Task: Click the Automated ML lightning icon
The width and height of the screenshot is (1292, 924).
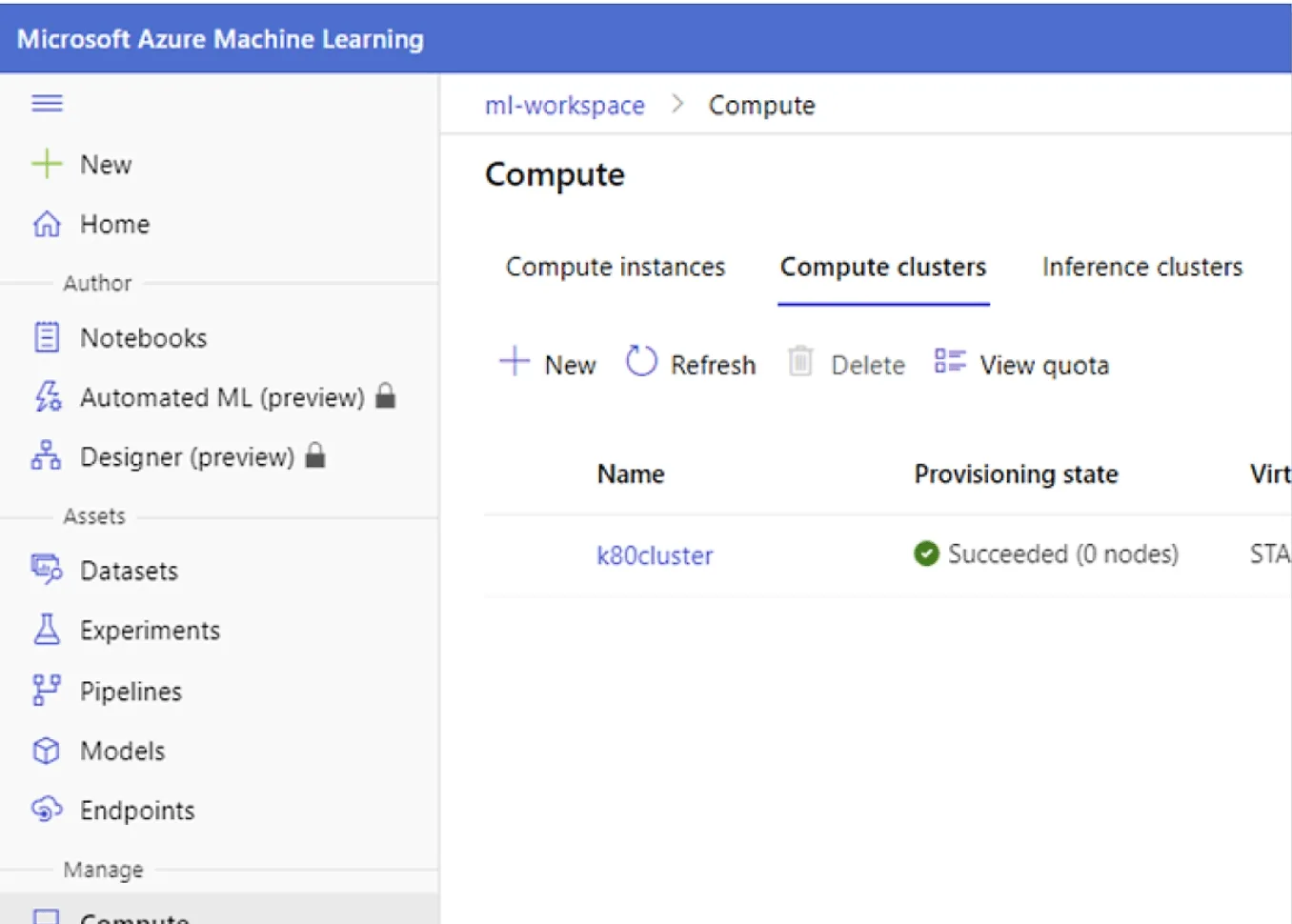Action: point(48,396)
